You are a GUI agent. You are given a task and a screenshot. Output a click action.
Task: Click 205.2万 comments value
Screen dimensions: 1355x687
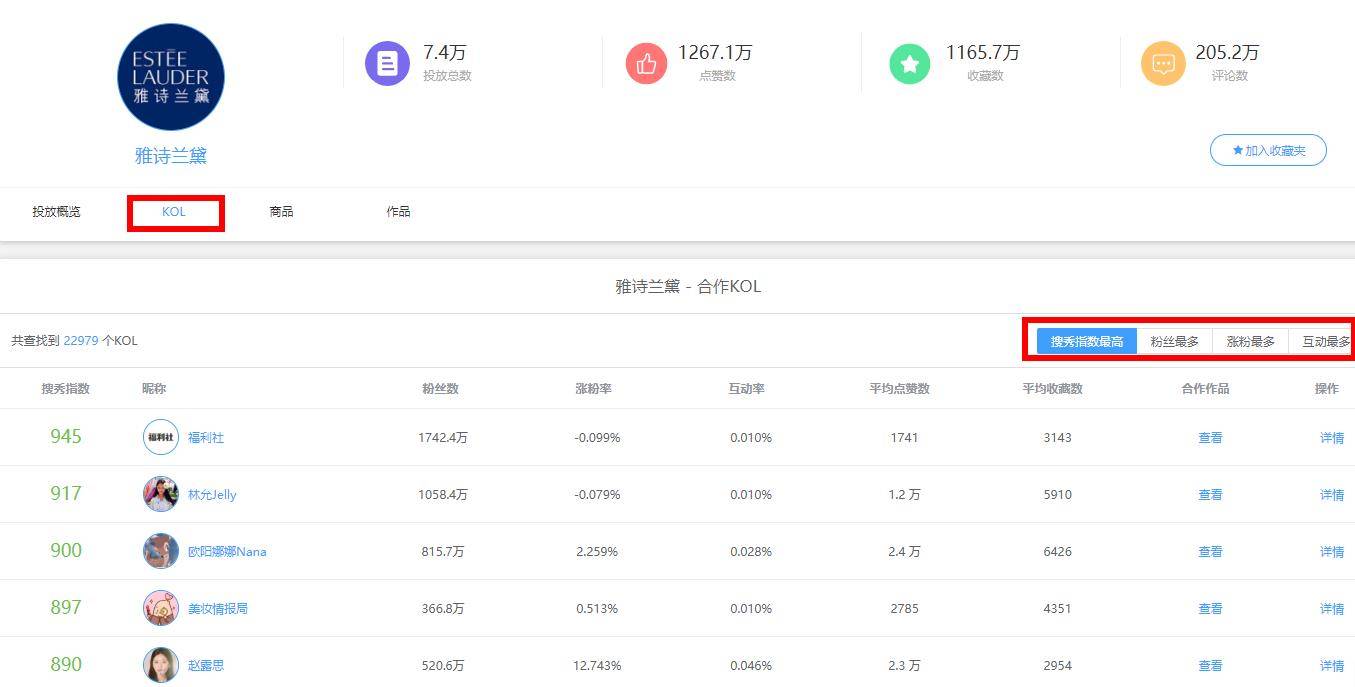click(x=1228, y=53)
